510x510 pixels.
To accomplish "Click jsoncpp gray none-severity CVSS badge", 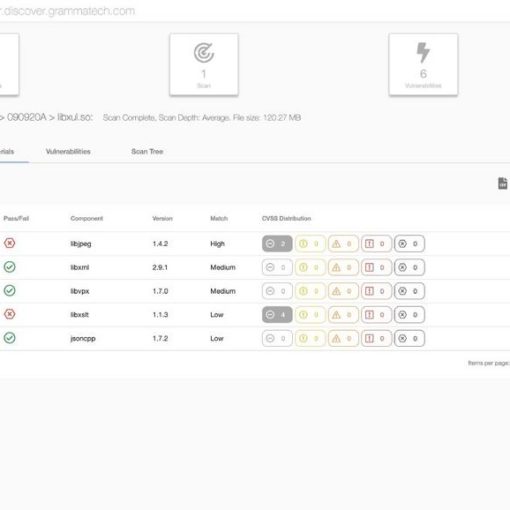I will click(277, 338).
